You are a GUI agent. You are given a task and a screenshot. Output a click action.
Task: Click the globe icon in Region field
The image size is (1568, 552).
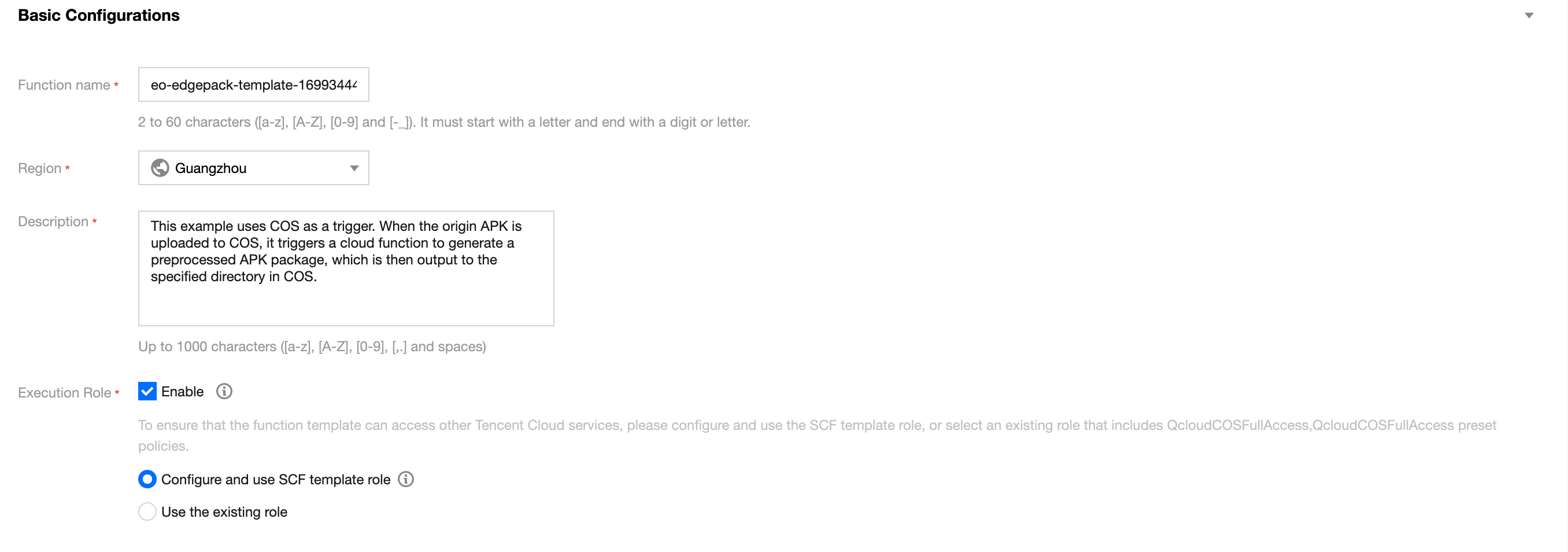pos(160,168)
